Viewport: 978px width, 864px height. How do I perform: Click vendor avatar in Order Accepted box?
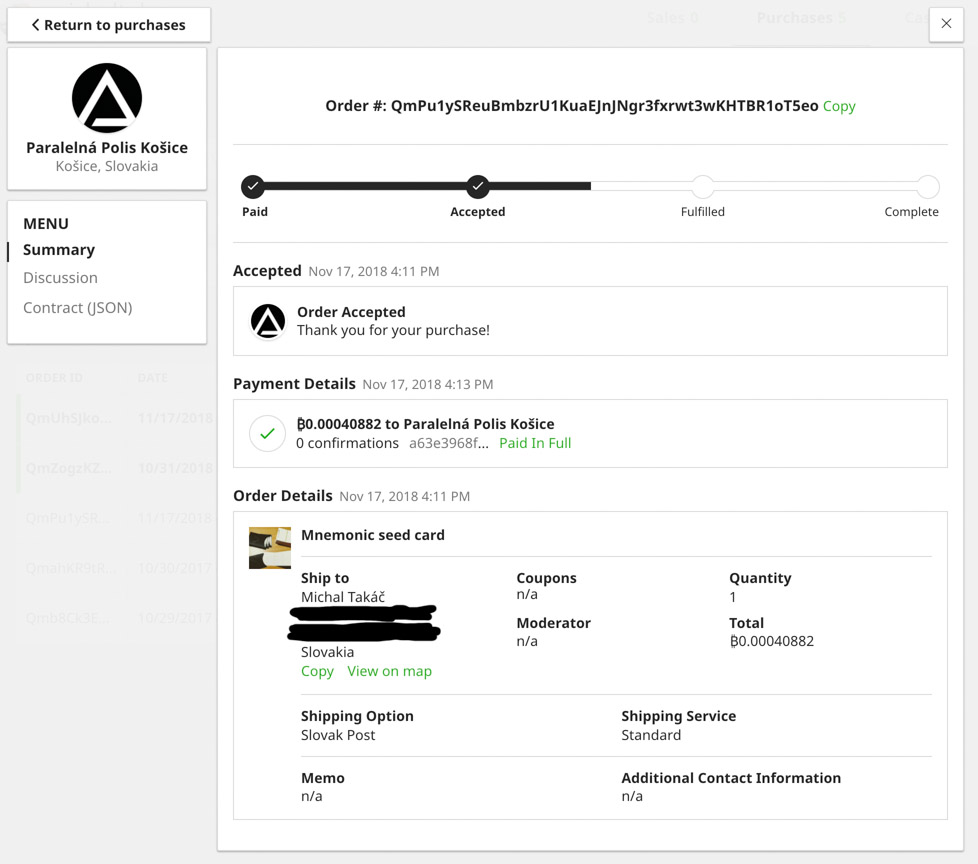[x=268, y=321]
